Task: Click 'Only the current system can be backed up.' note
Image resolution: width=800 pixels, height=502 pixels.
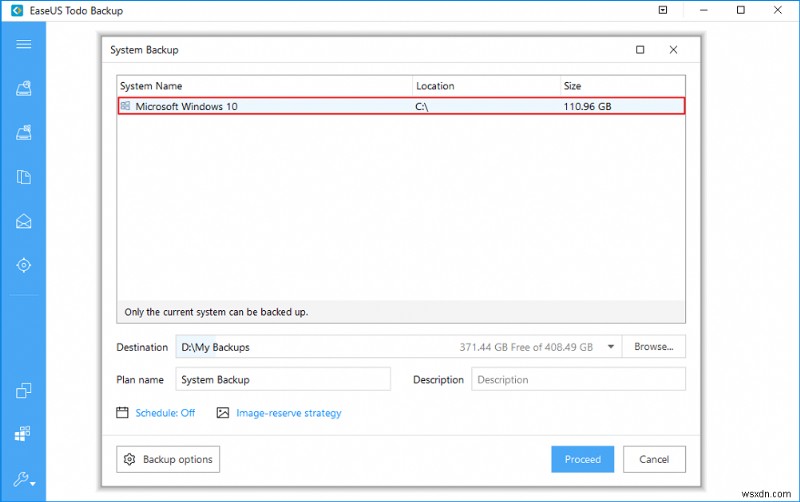Action: (216, 312)
